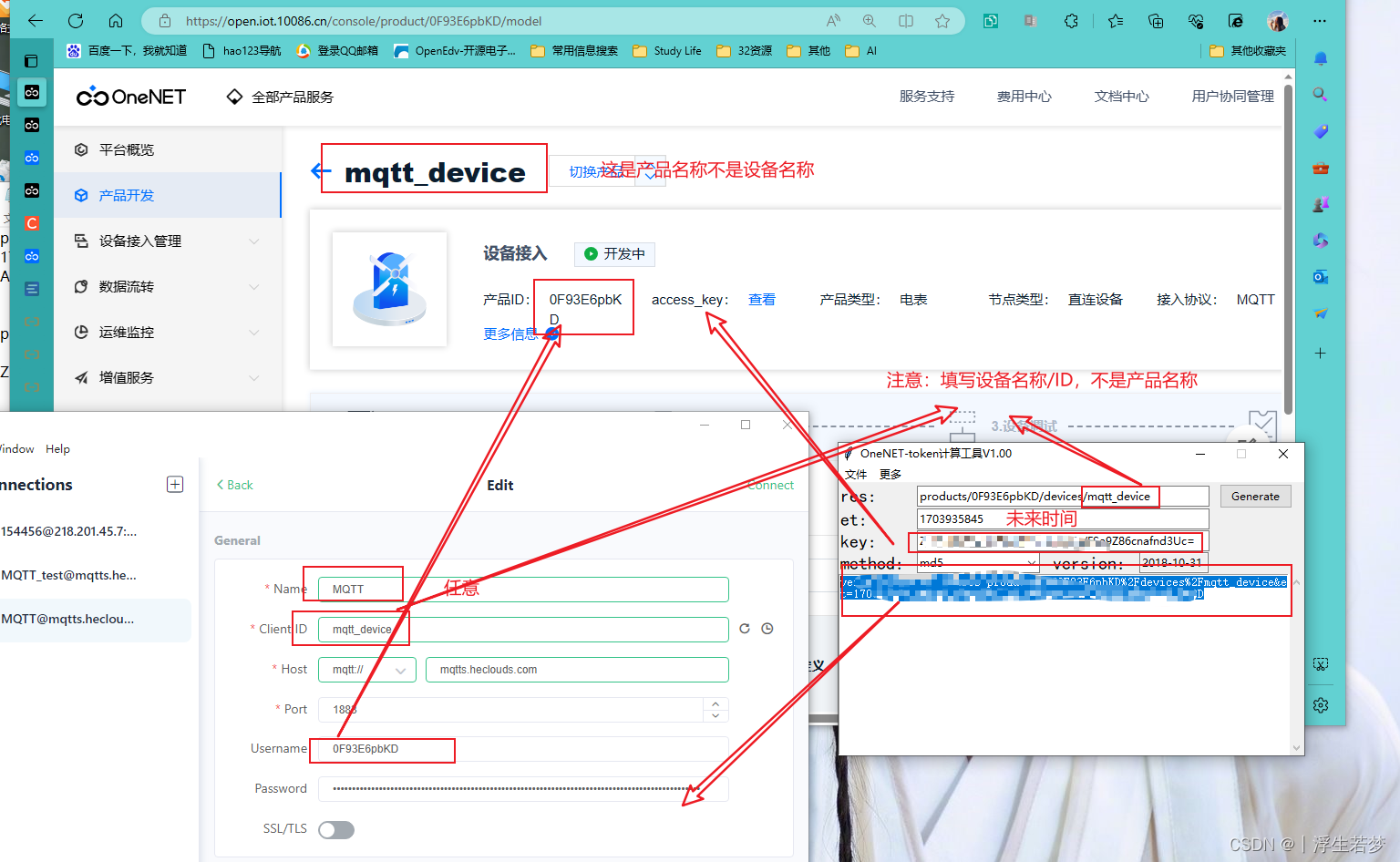The width and height of the screenshot is (1400, 862).
Task: Add new connection in MQTTX plus icon
Action: point(175,484)
